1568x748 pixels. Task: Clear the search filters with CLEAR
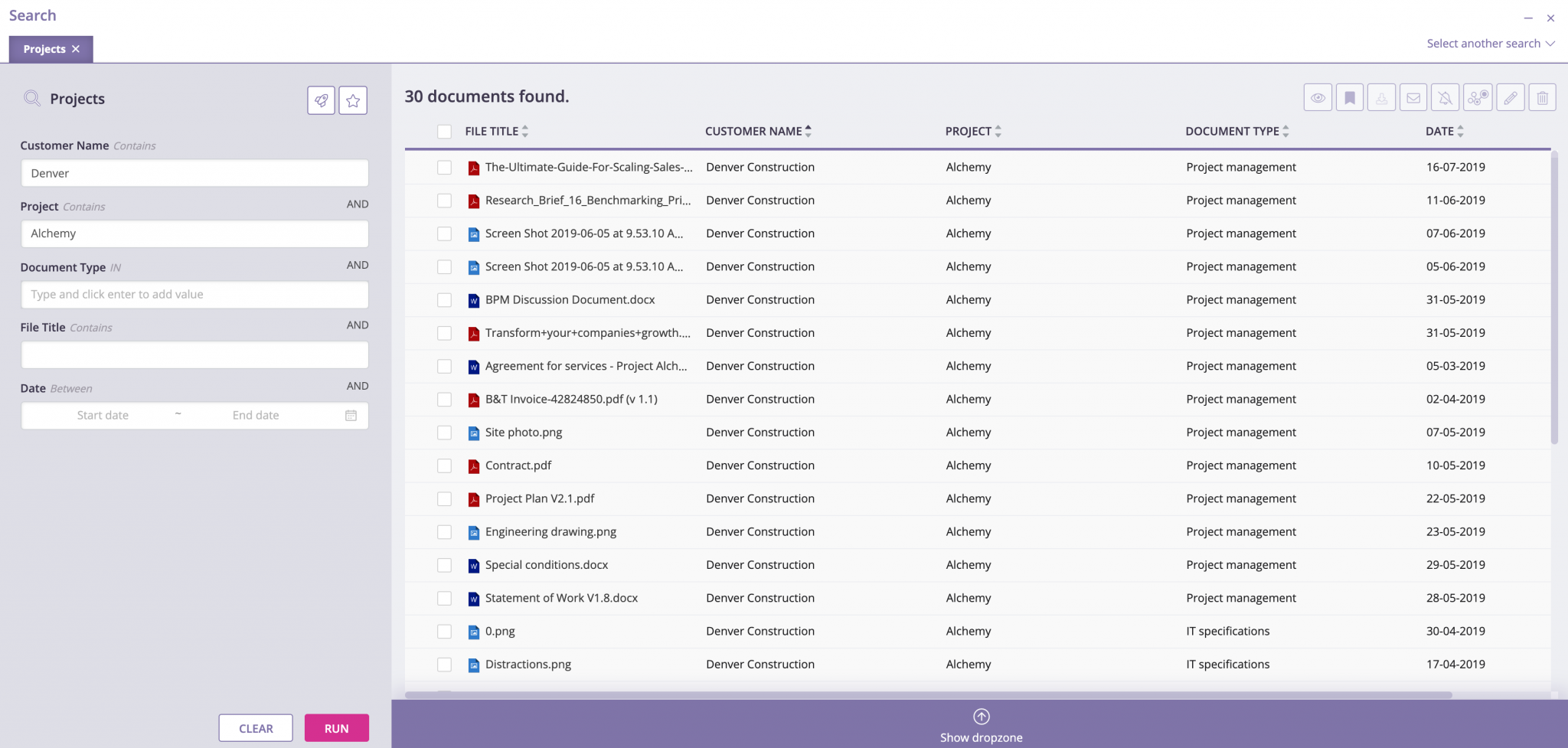[x=255, y=728]
